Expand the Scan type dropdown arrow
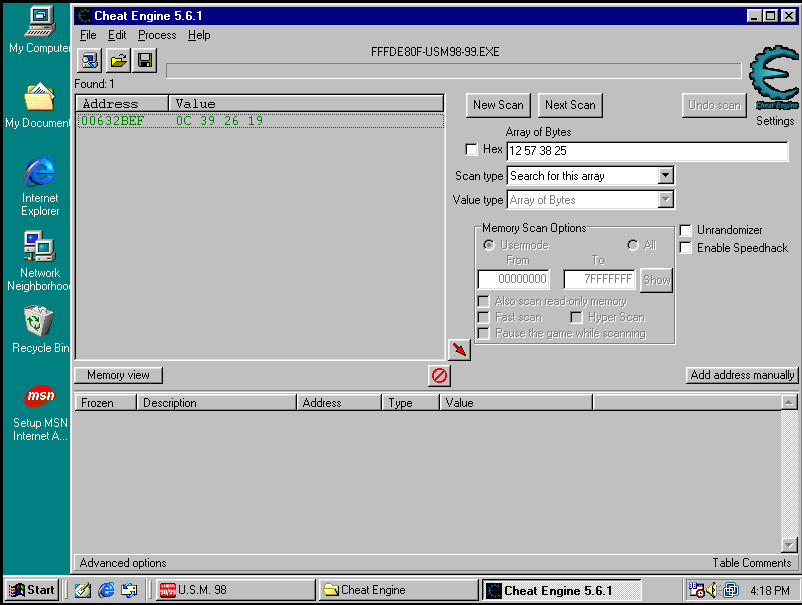Screen dimensions: 802x605 [665, 176]
